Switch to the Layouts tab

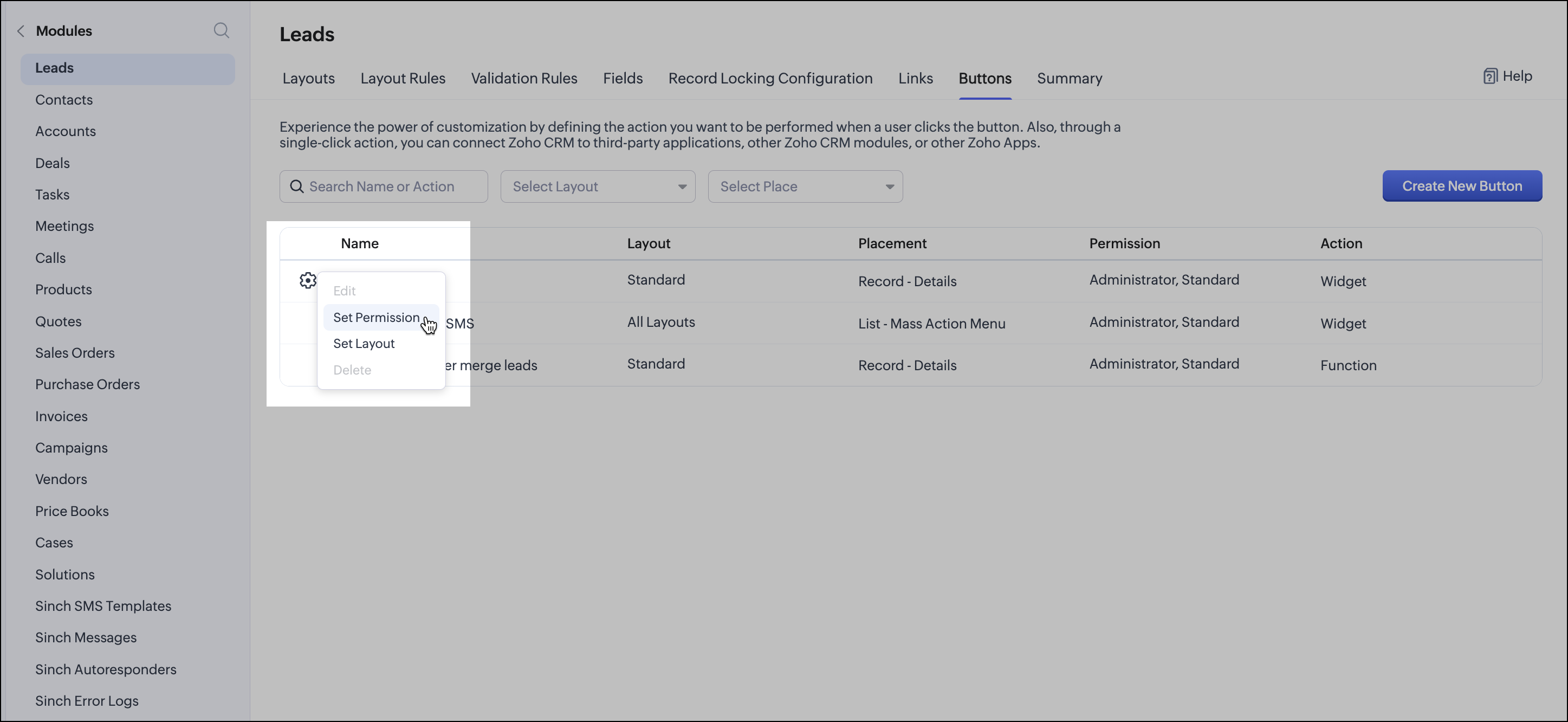[309, 78]
